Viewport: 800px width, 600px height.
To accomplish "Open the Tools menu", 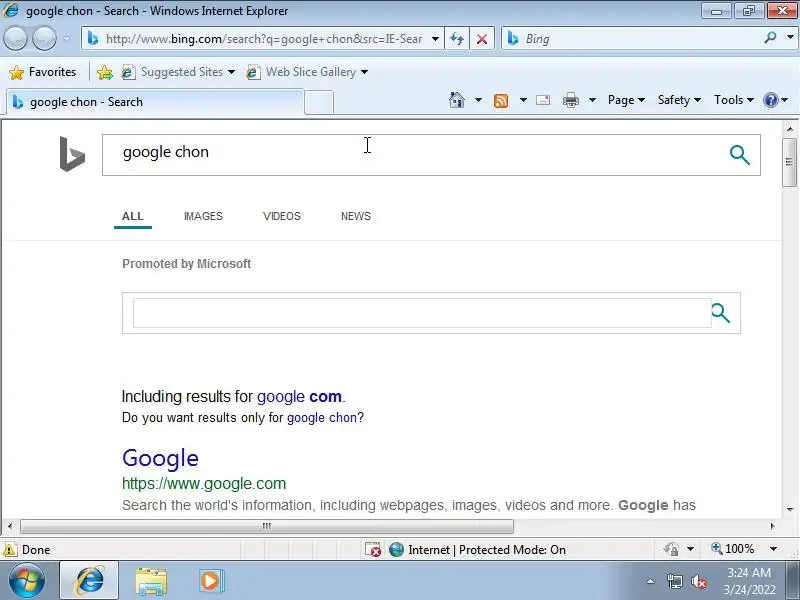I will [x=734, y=100].
